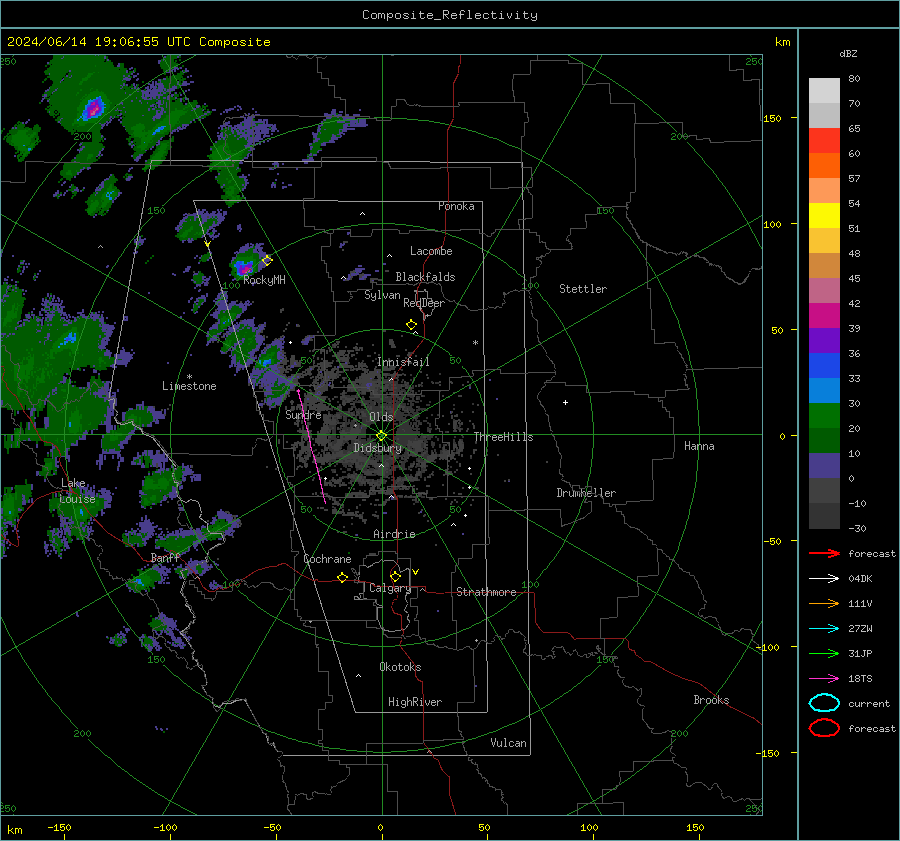Viewport: 900px width, 841px height.
Task: Click the green 31JP arrow legend icon
Action: click(x=824, y=653)
